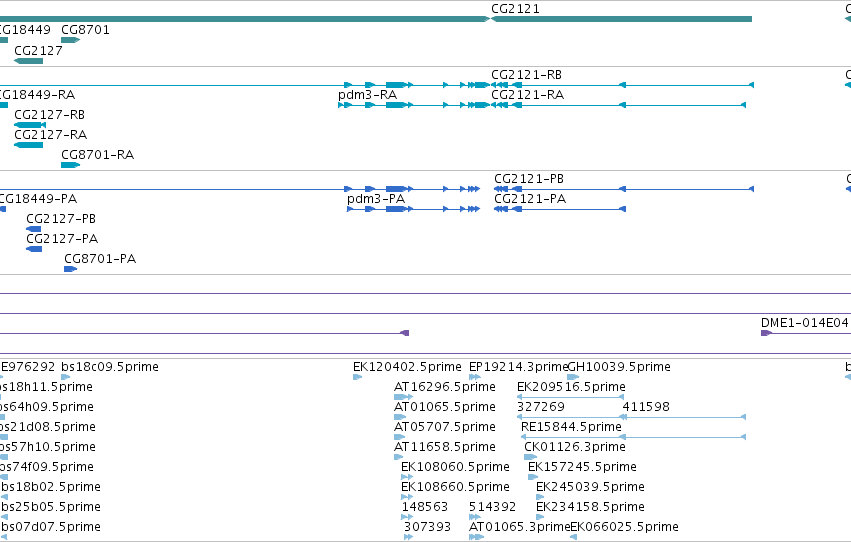Click the EK120402.5prime EST label
Viewport: 851px width, 542px height.
coord(407,367)
